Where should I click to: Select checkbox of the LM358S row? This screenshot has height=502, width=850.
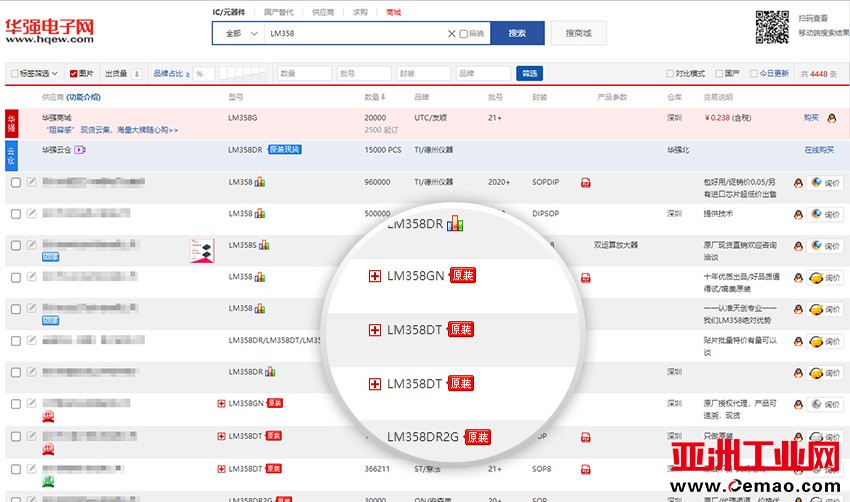16,246
